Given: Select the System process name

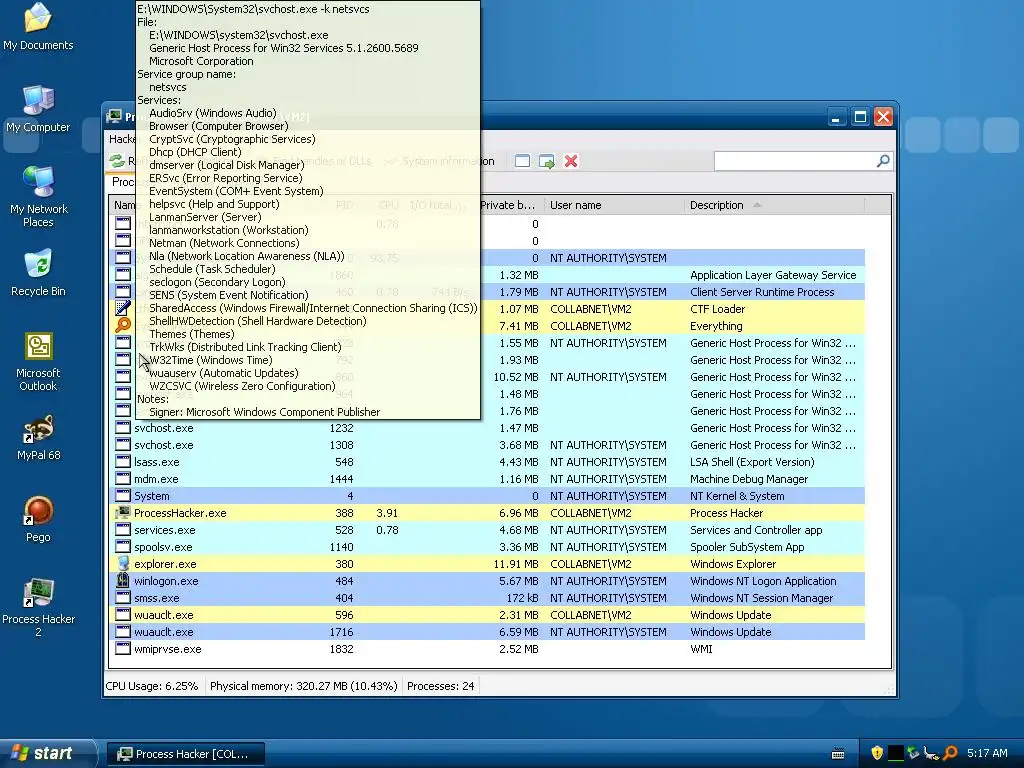Looking at the screenshot, I should [x=152, y=496].
